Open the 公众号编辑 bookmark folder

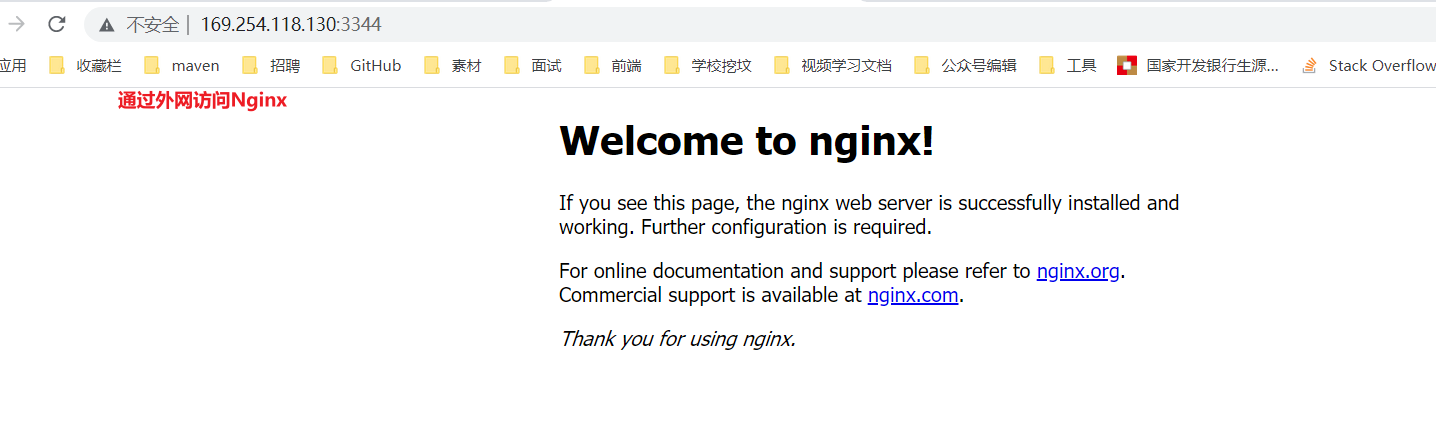tap(966, 66)
